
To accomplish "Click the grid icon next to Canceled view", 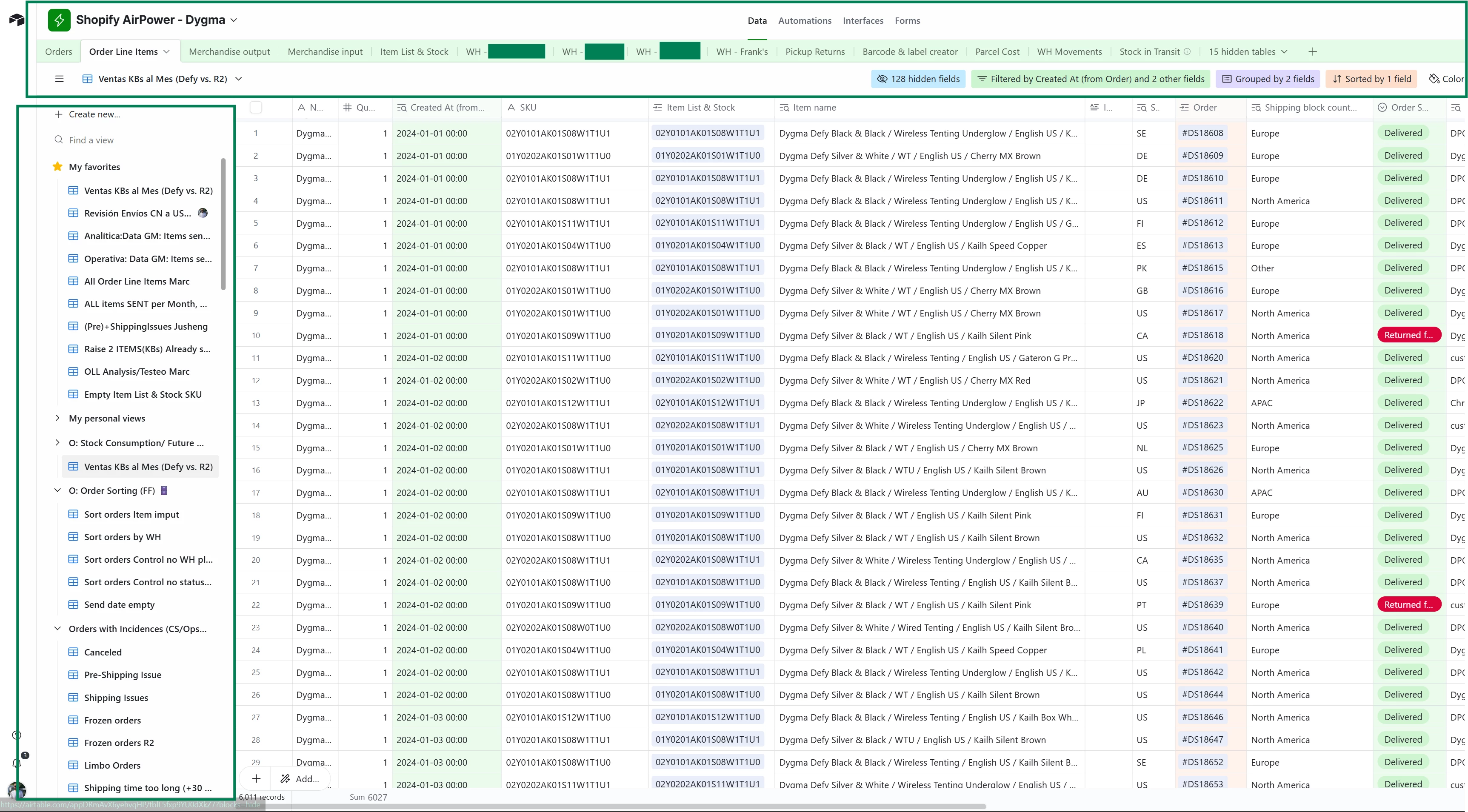I will point(74,652).
